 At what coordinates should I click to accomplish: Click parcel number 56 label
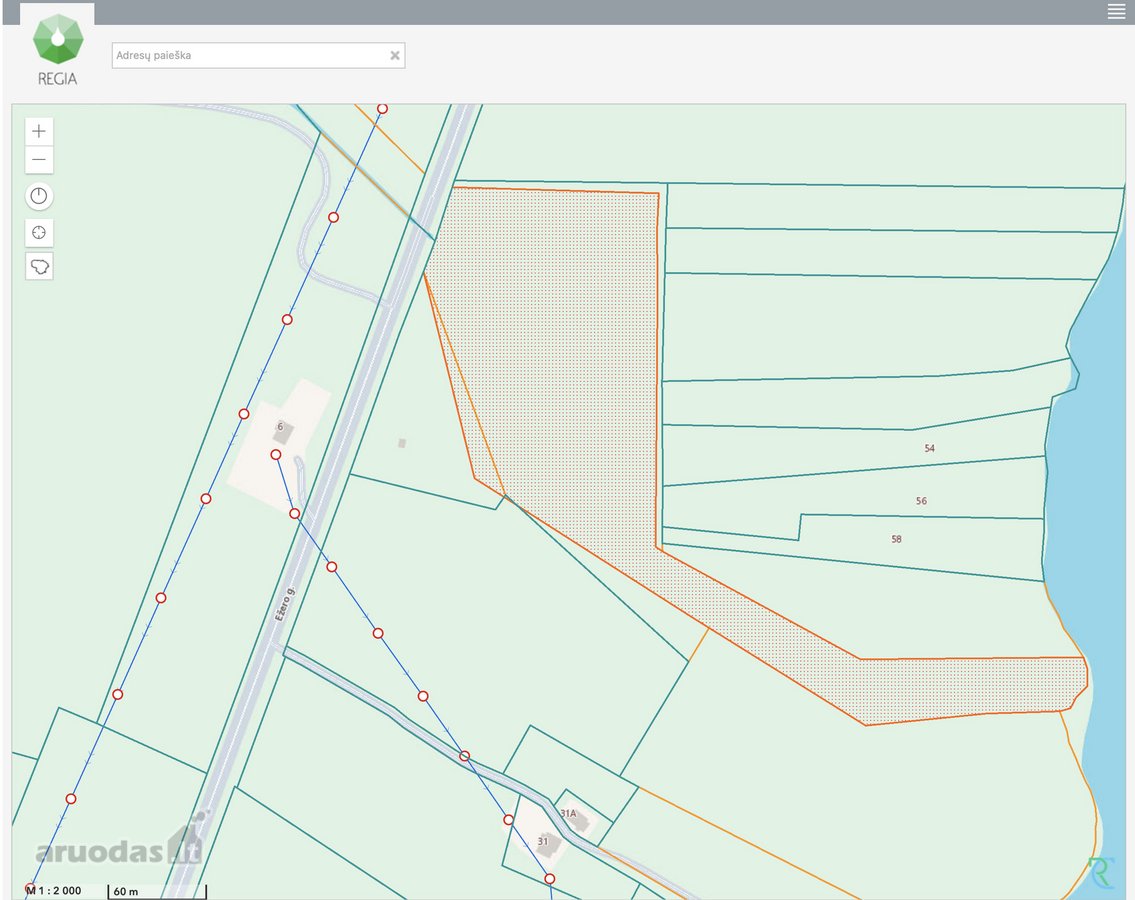click(x=921, y=500)
